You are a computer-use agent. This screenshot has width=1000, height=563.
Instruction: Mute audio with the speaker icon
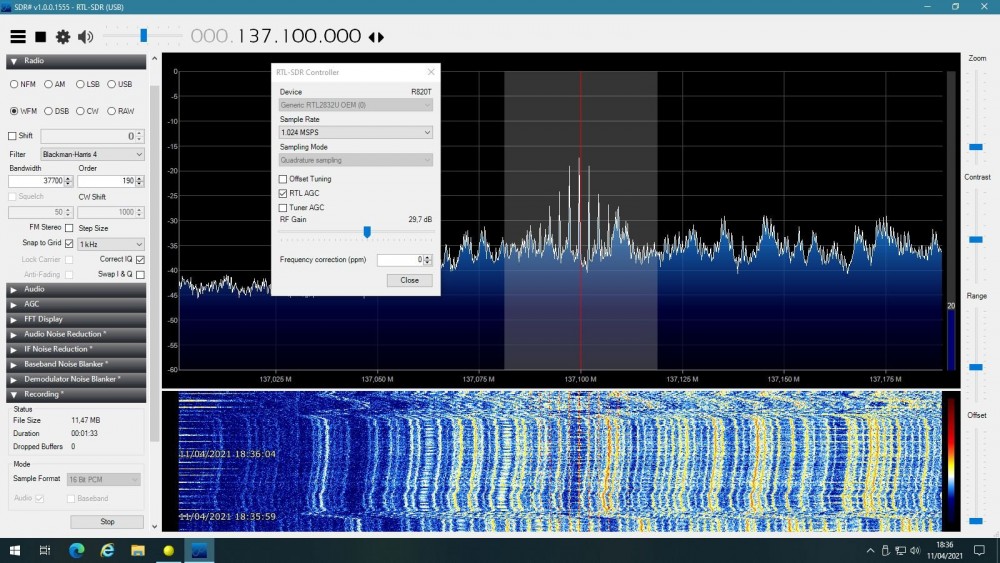pos(85,37)
